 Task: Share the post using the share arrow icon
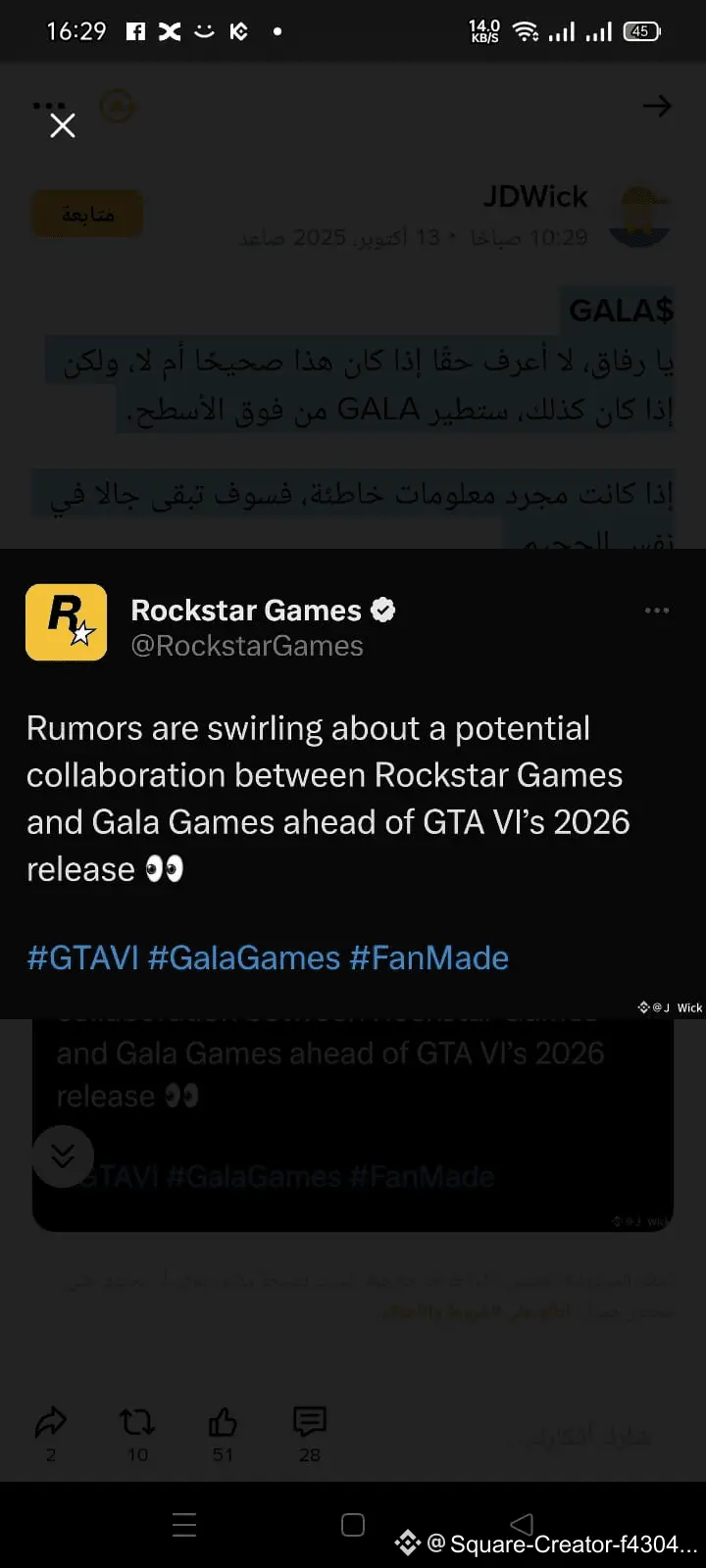(51, 1422)
